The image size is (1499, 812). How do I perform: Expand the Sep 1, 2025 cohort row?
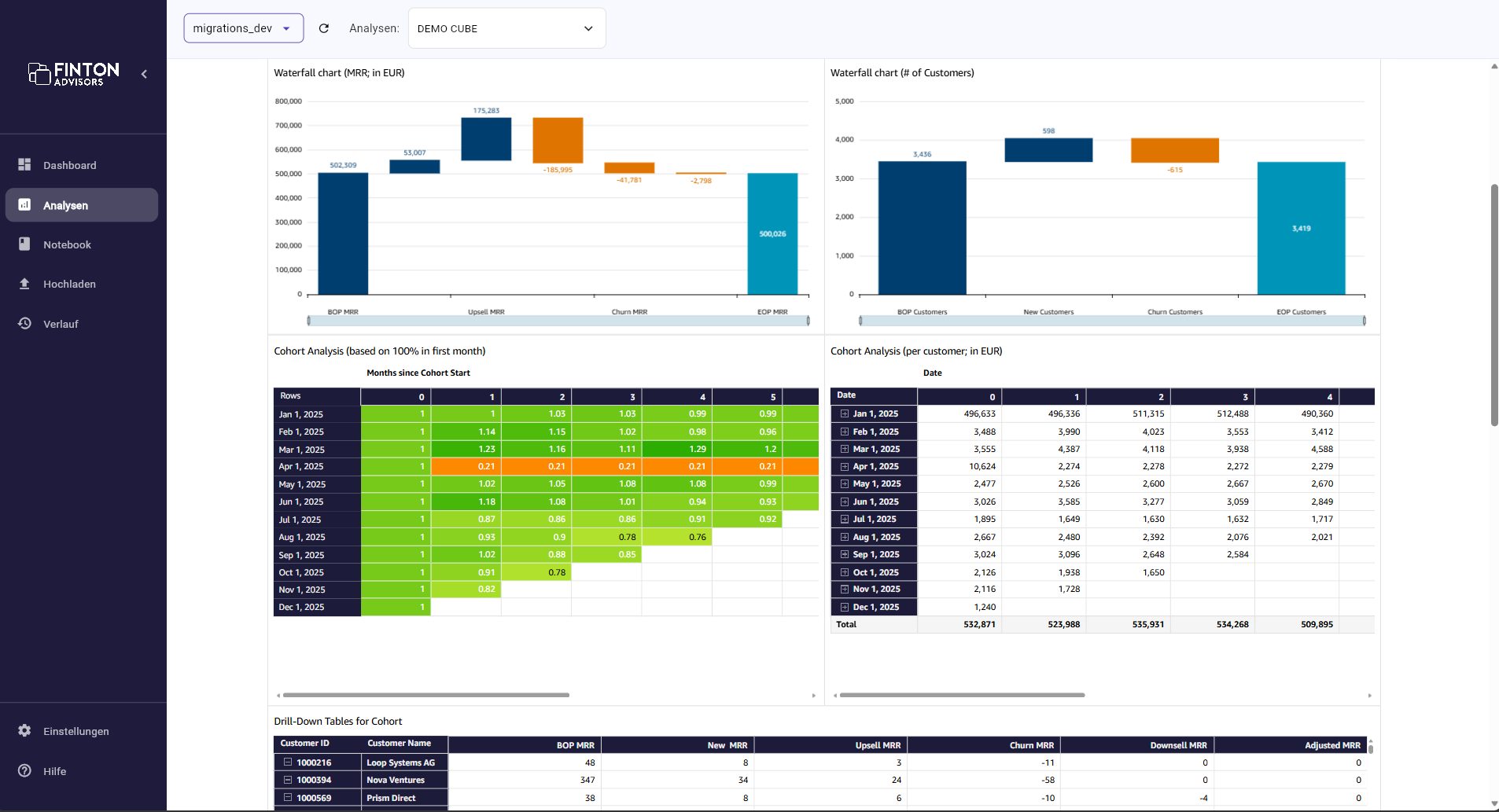pos(845,554)
